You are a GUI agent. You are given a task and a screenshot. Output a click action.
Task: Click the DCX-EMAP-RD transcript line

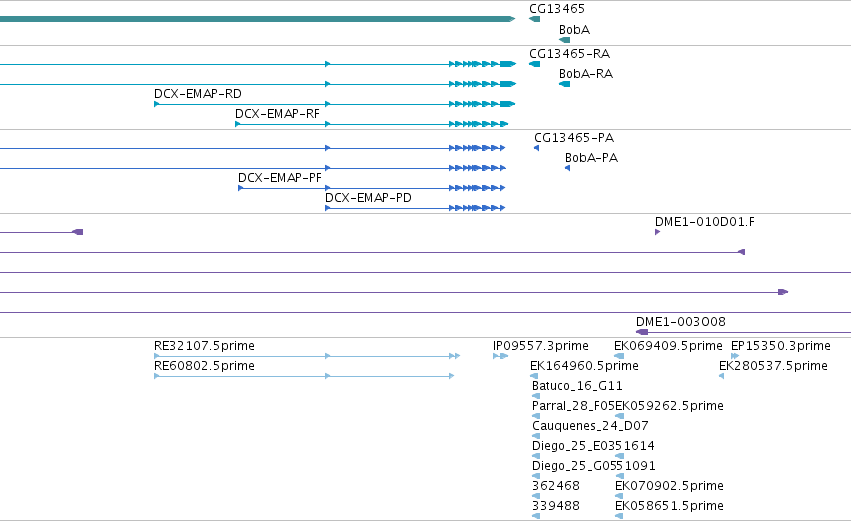tap(335, 104)
